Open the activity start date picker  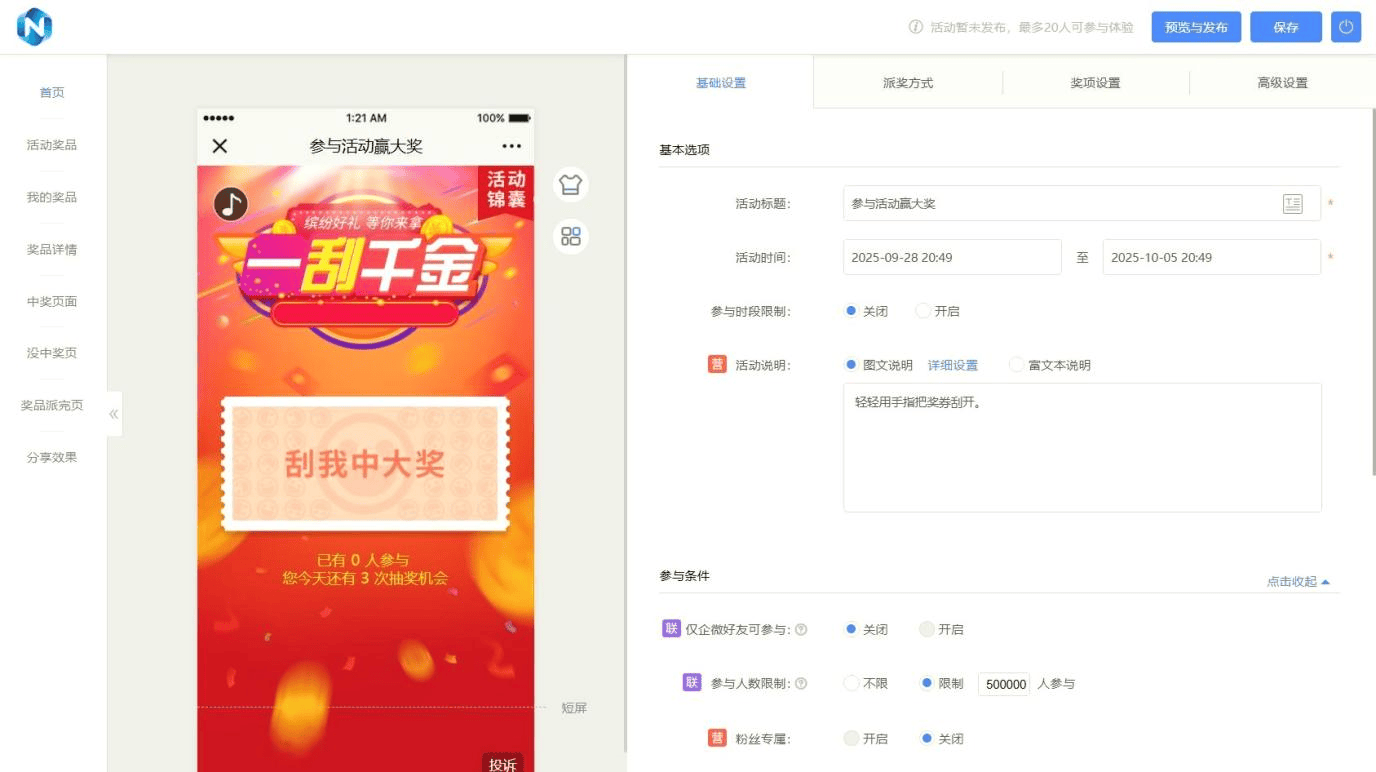[951, 257]
